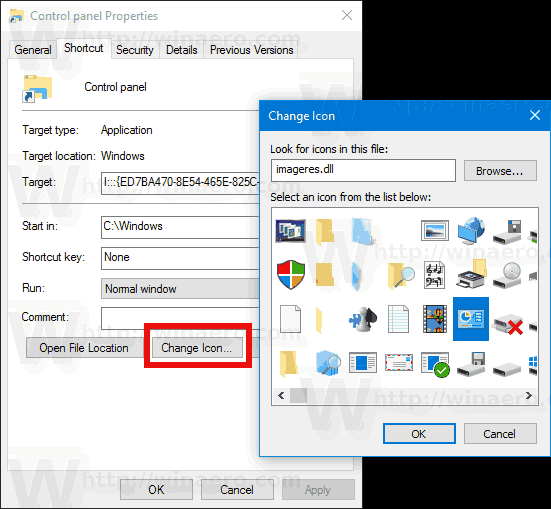Click the 'Application' target type value
The image size is (551, 509).
pyautogui.click(x=127, y=130)
